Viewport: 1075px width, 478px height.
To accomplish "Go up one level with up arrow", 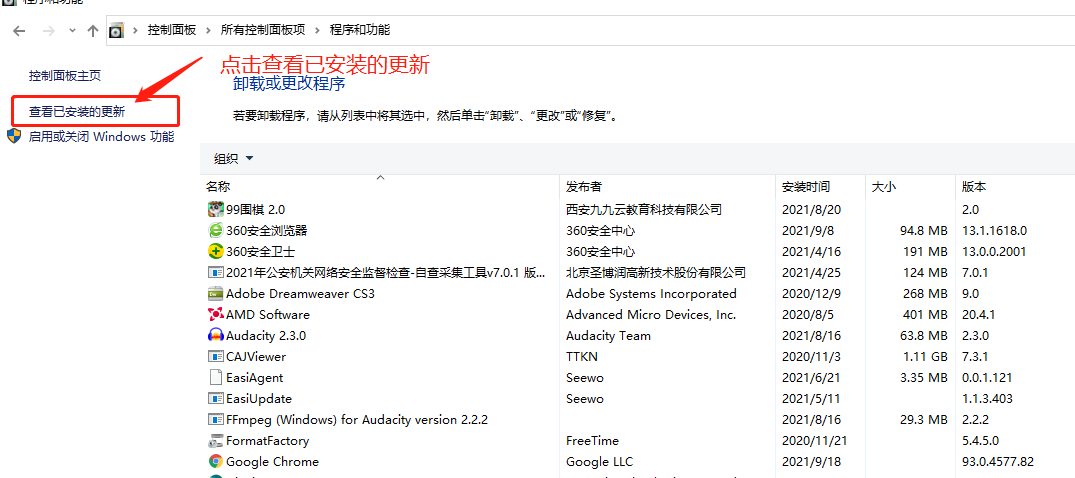I will [93, 31].
